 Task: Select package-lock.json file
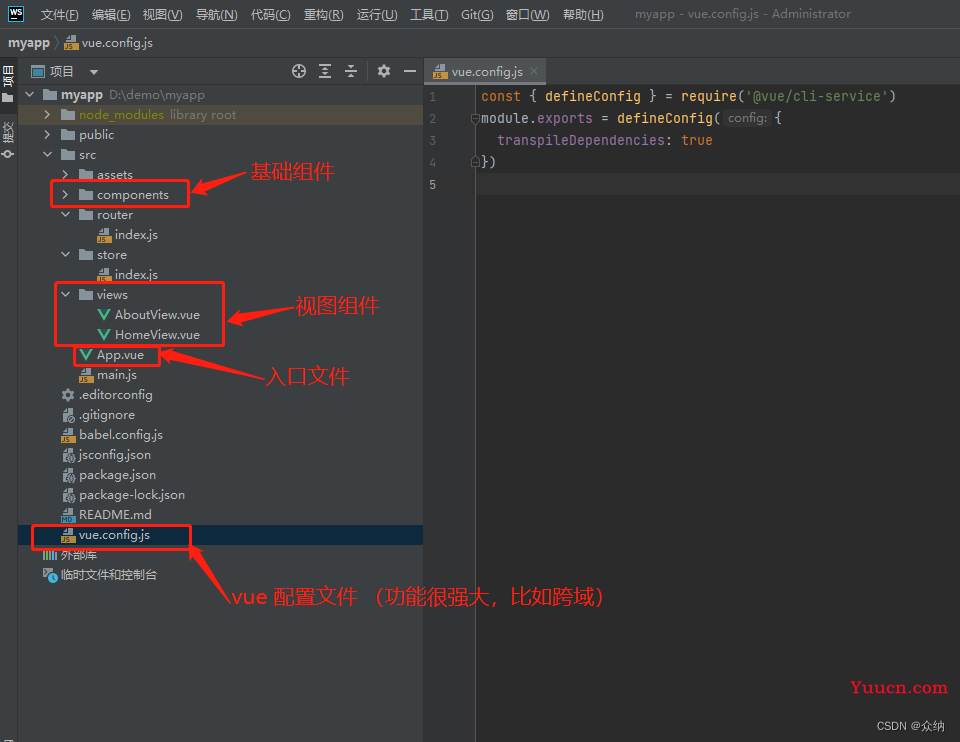pos(132,495)
